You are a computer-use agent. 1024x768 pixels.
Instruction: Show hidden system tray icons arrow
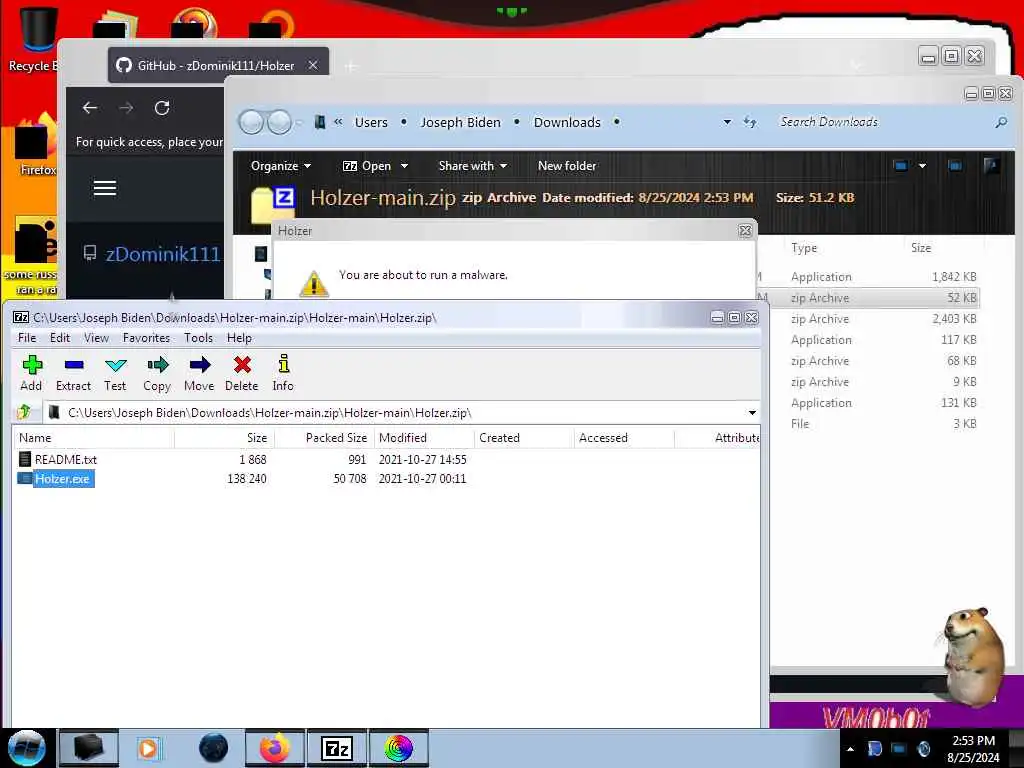point(850,749)
